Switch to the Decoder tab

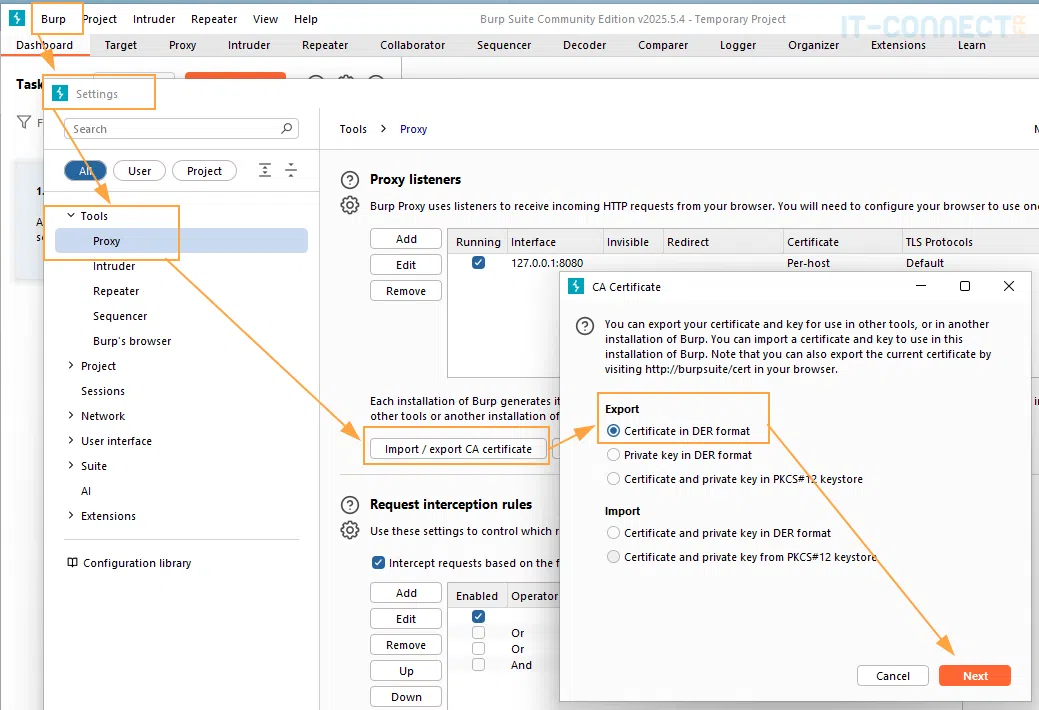click(x=584, y=45)
